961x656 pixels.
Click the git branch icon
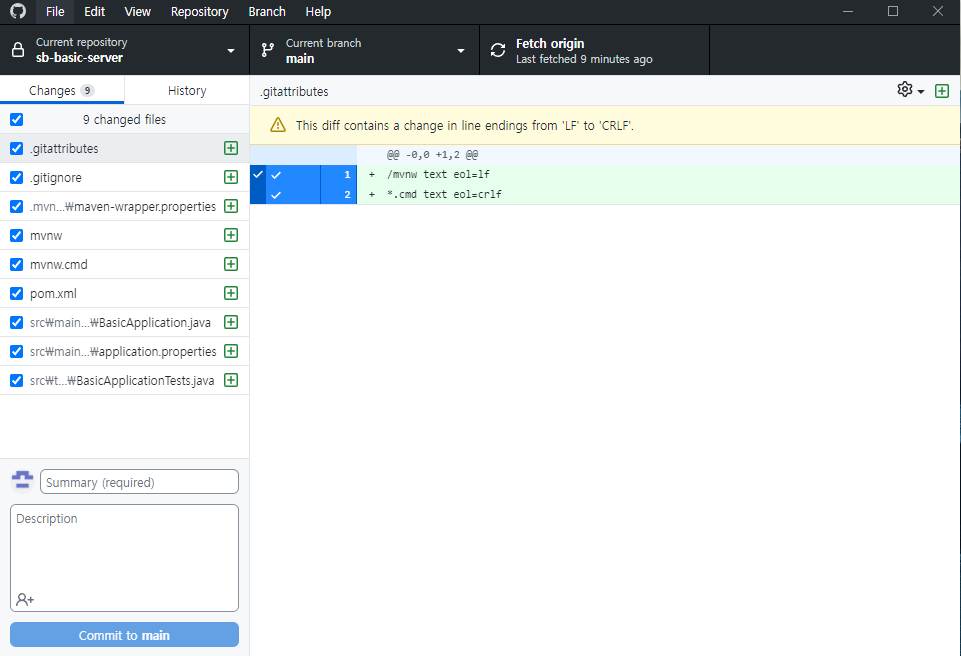click(268, 50)
